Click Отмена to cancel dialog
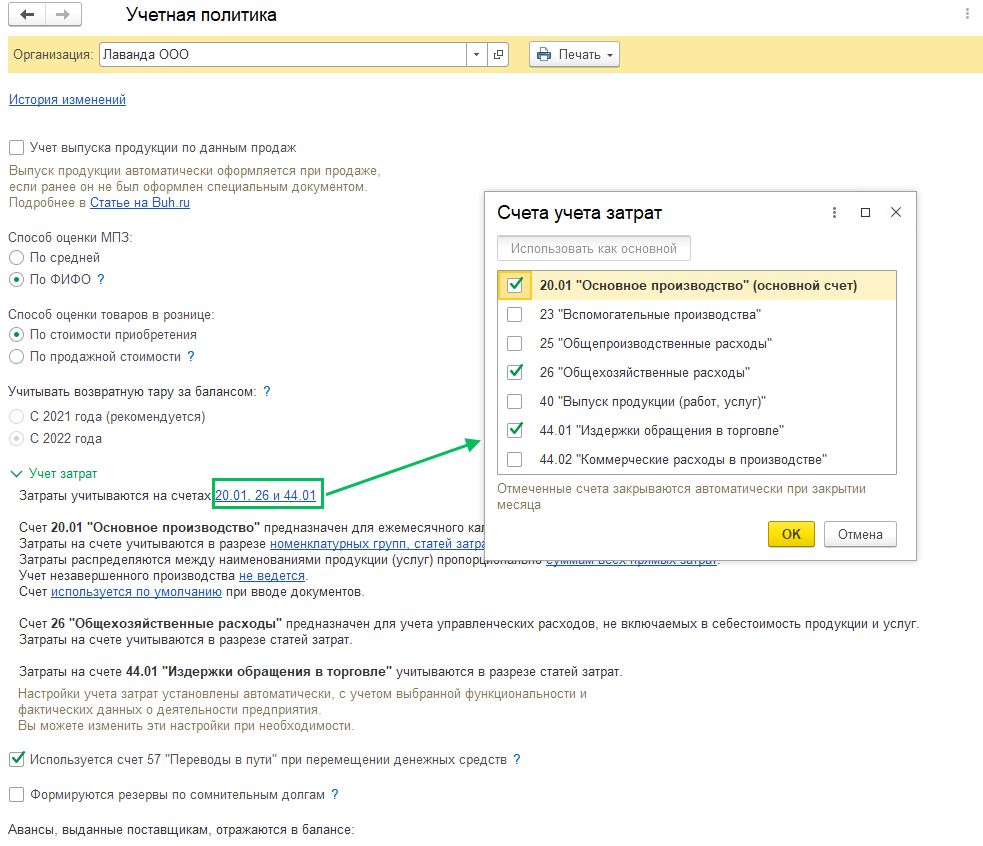Image resolution: width=983 pixels, height=846 pixels. point(860,534)
